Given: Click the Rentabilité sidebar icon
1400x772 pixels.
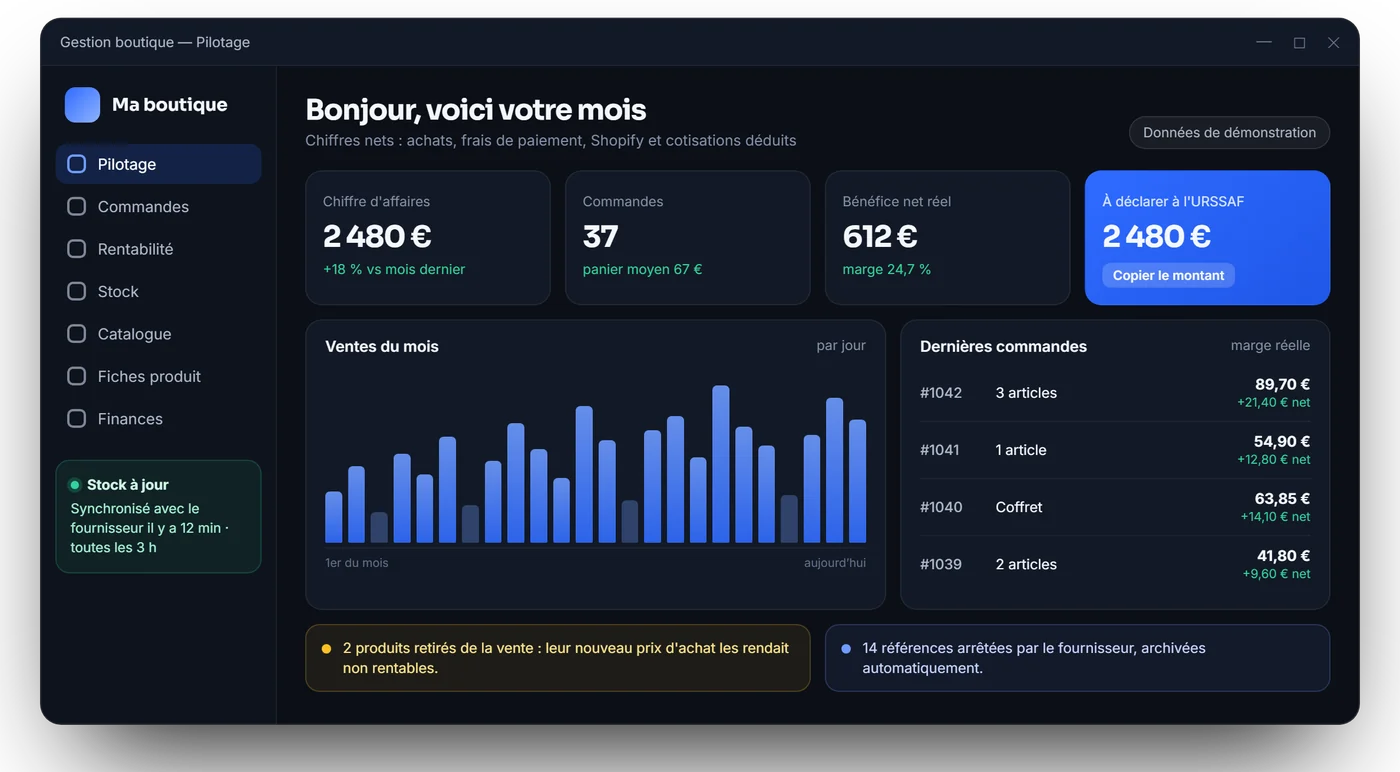Looking at the screenshot, I should click(76, 249).
